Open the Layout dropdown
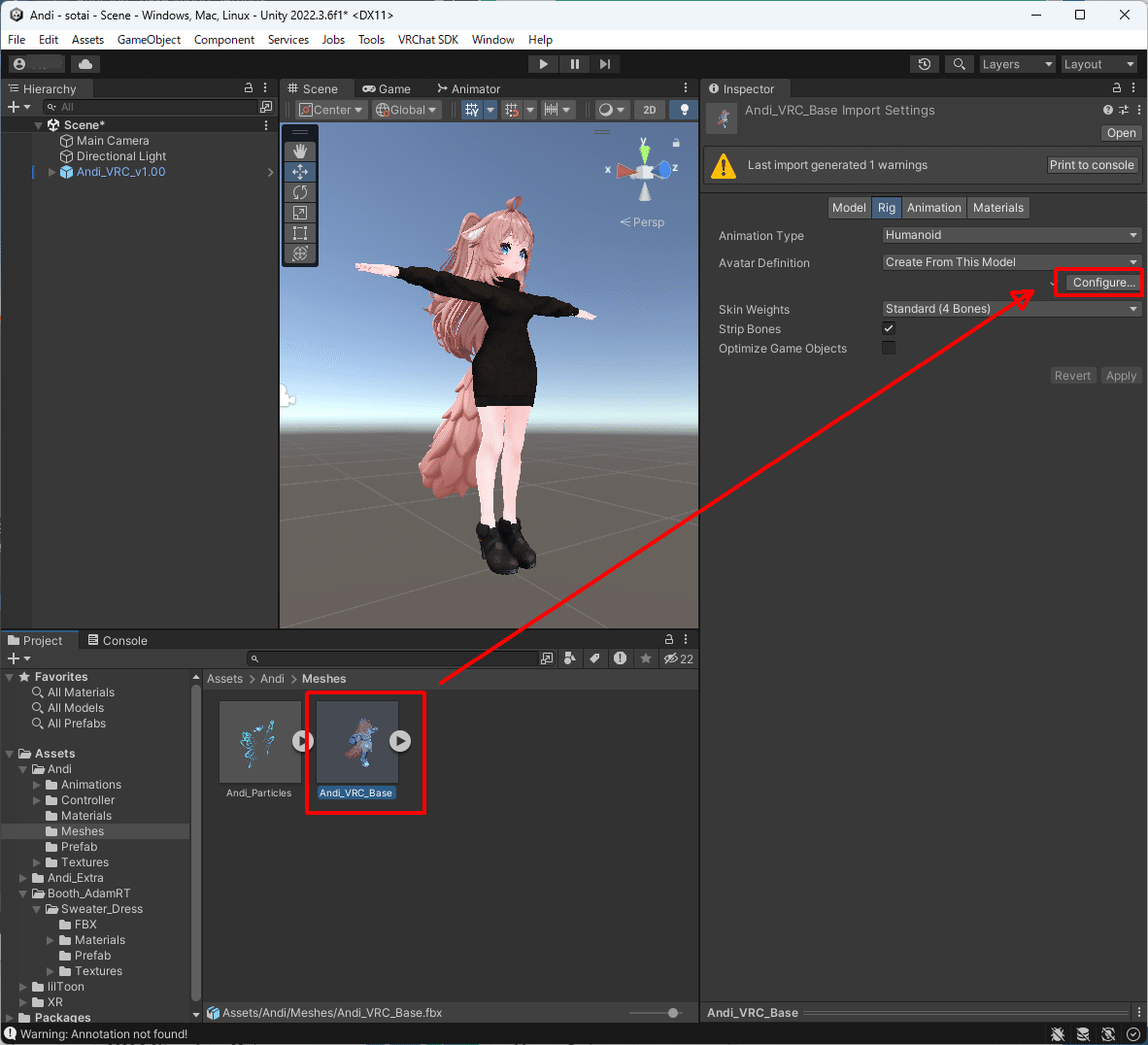This screenshot has width=1148, height=1045. [x=1098, y=64]
